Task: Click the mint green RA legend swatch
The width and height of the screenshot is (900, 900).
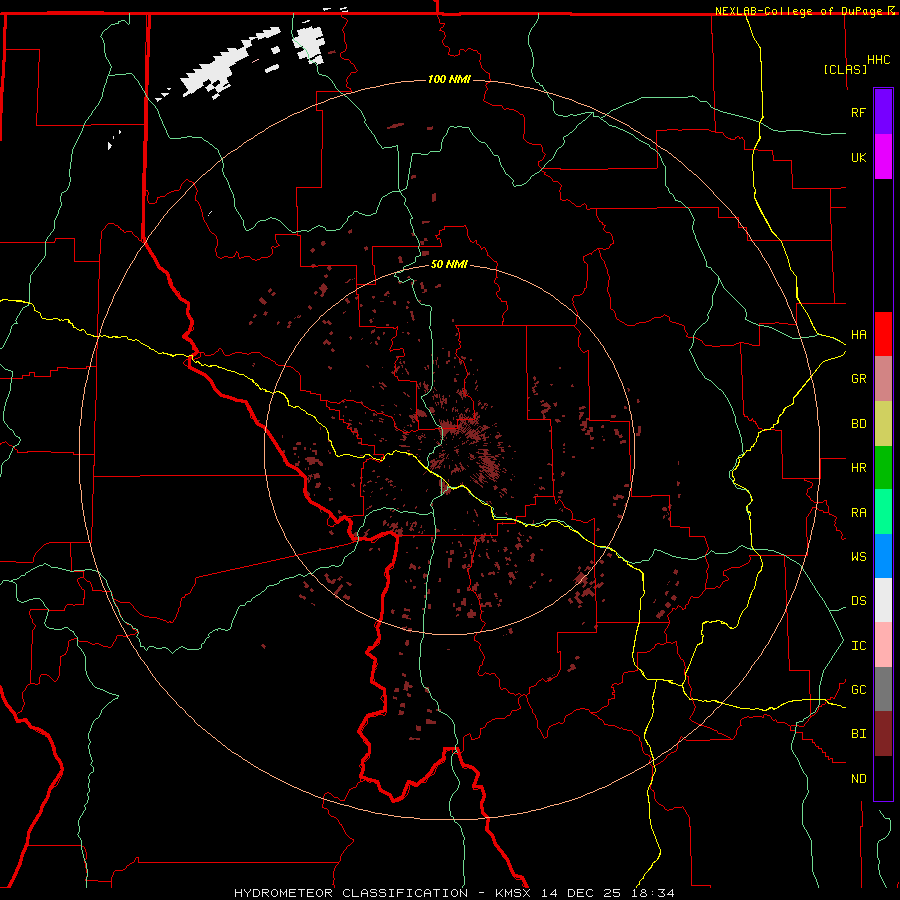Action: click(883, 511)
